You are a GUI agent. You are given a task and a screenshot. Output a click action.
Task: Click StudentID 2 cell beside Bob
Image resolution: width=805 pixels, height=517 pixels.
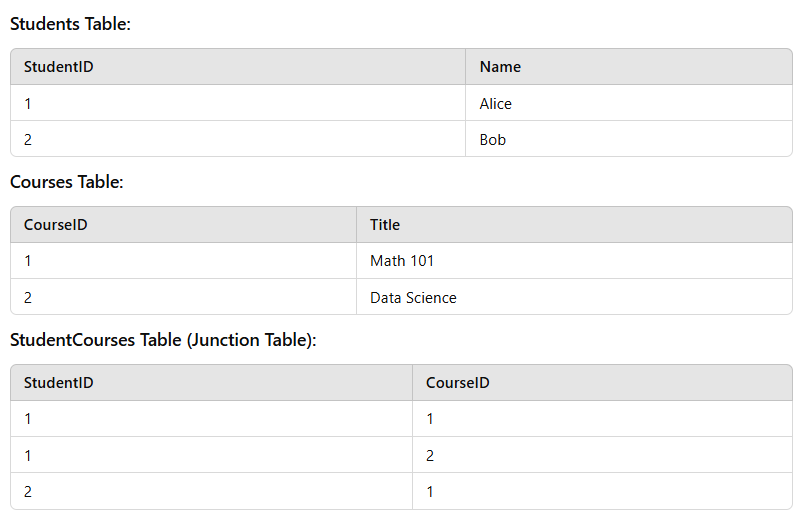click(238, 139)
